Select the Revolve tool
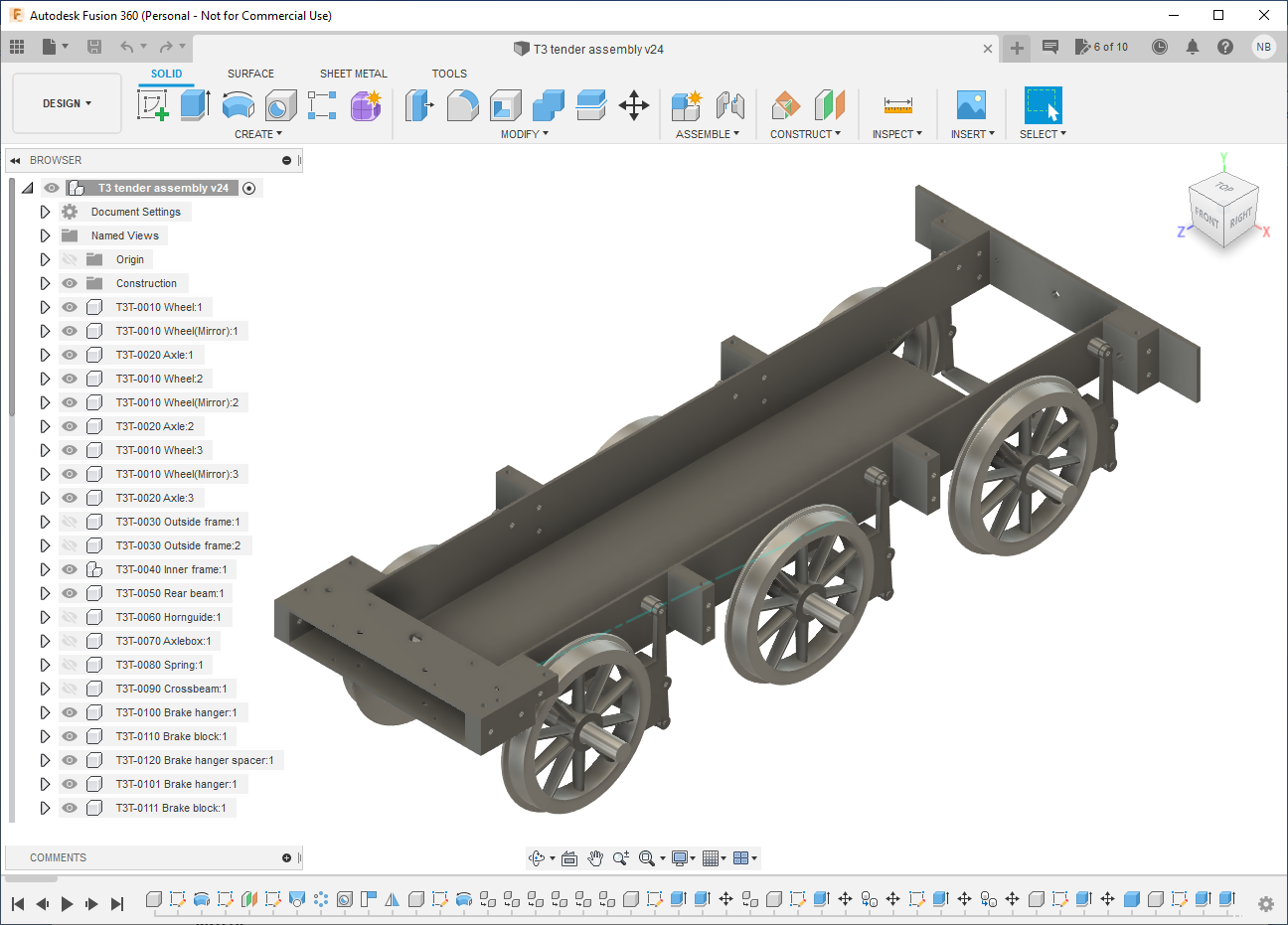1288x925 pixels. click(x=238, y=105)
